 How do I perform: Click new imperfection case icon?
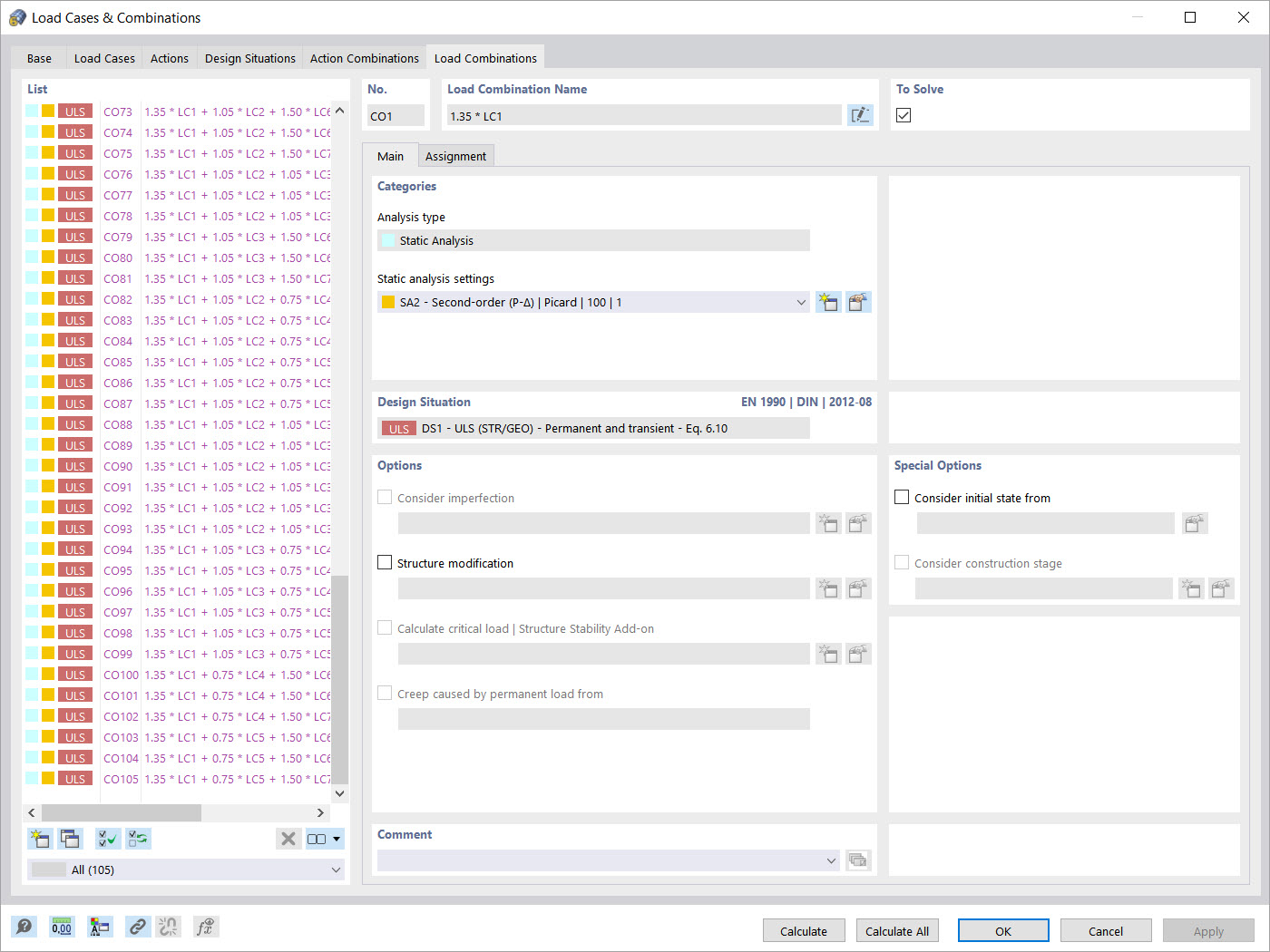828,523
